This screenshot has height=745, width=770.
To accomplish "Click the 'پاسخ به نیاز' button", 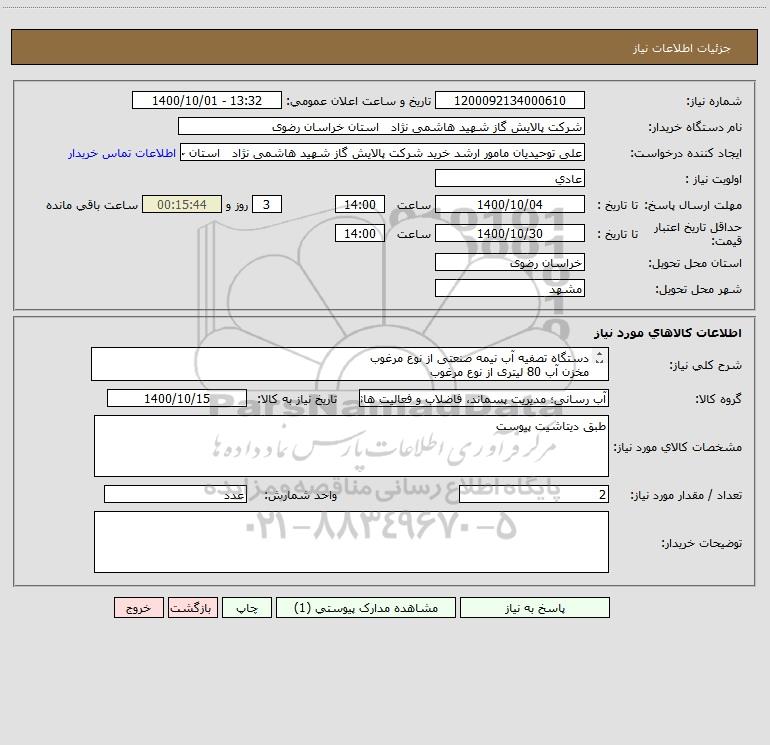I will 535,607.
